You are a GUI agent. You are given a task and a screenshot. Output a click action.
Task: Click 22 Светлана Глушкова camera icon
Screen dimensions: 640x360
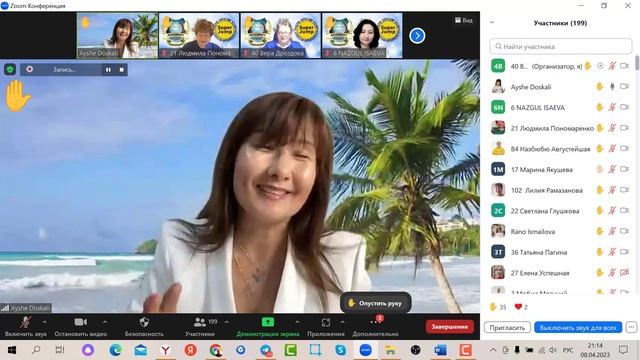point(624,210)
